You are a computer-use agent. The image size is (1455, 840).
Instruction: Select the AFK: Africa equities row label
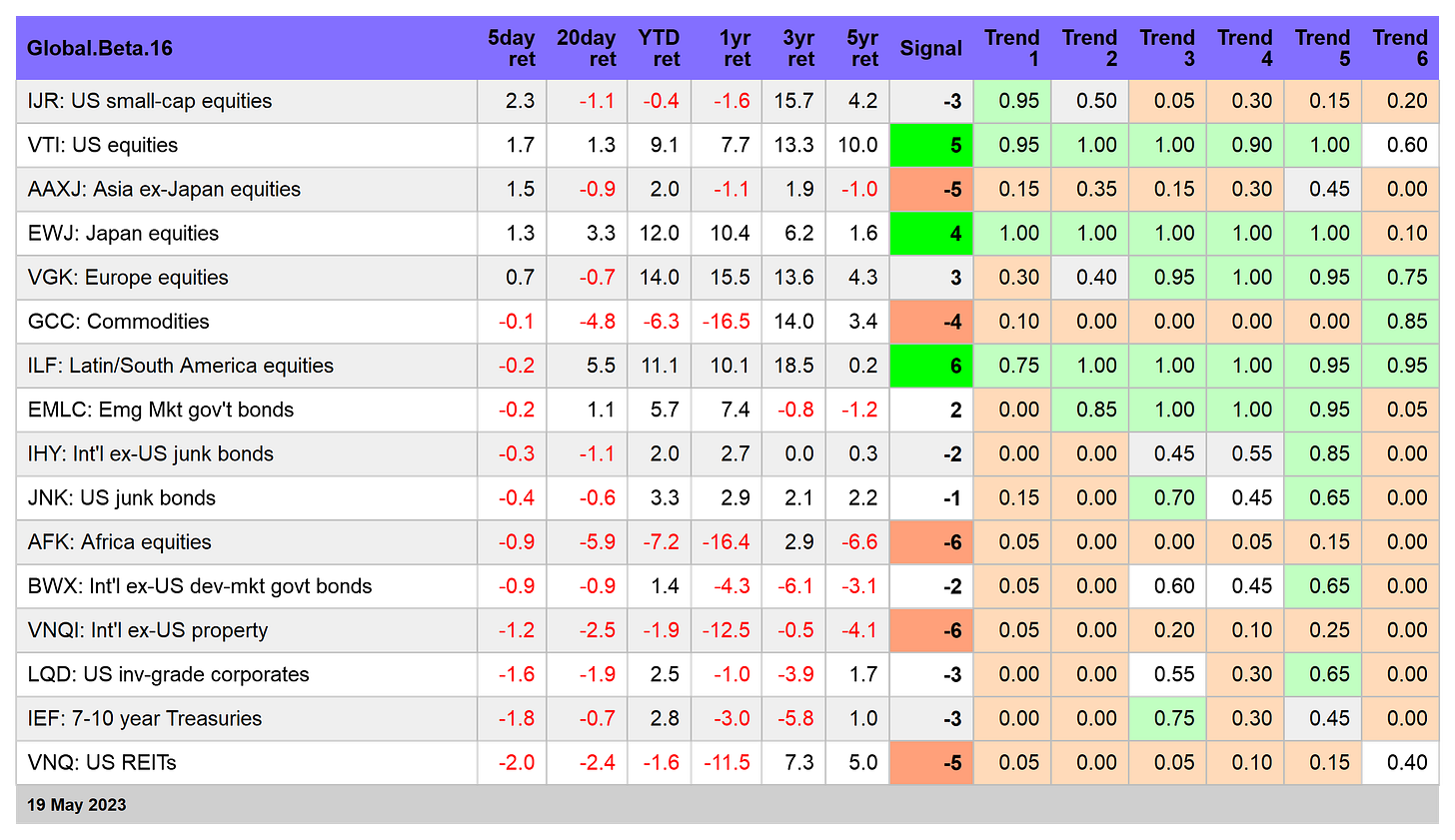120,541
